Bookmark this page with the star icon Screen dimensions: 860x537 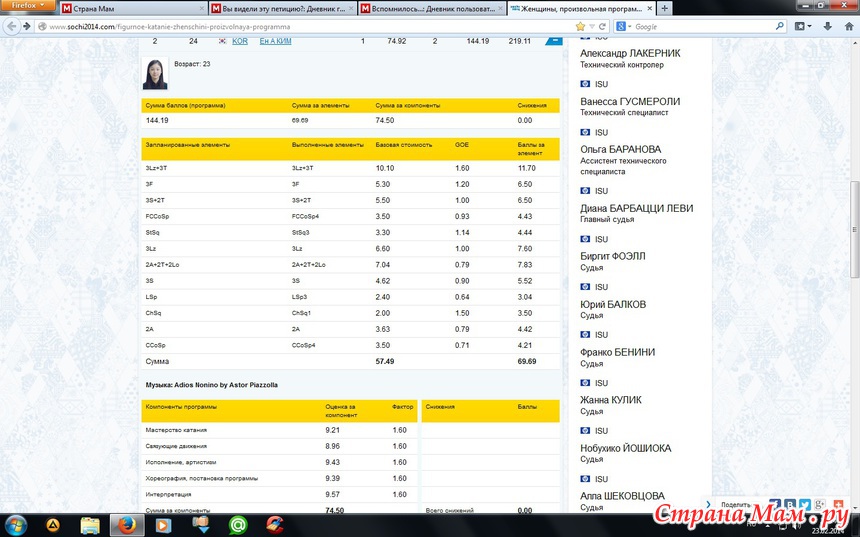point(580,26)
